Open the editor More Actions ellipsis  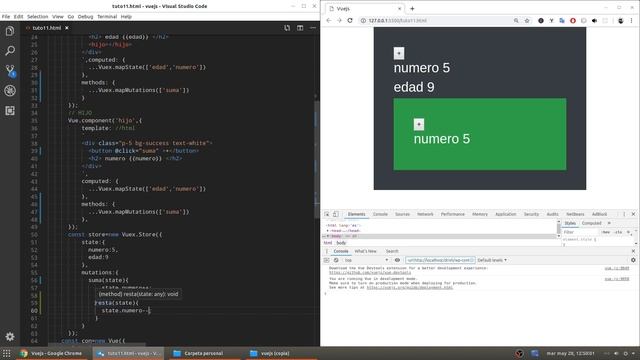point(313,28)
